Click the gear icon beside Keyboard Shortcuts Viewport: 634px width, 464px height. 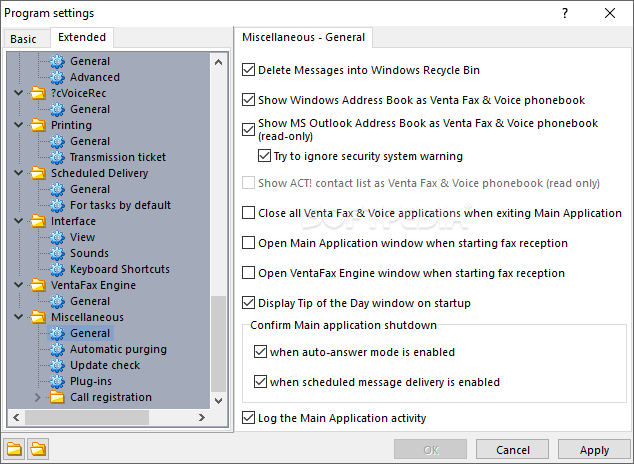tap(57, 269)
